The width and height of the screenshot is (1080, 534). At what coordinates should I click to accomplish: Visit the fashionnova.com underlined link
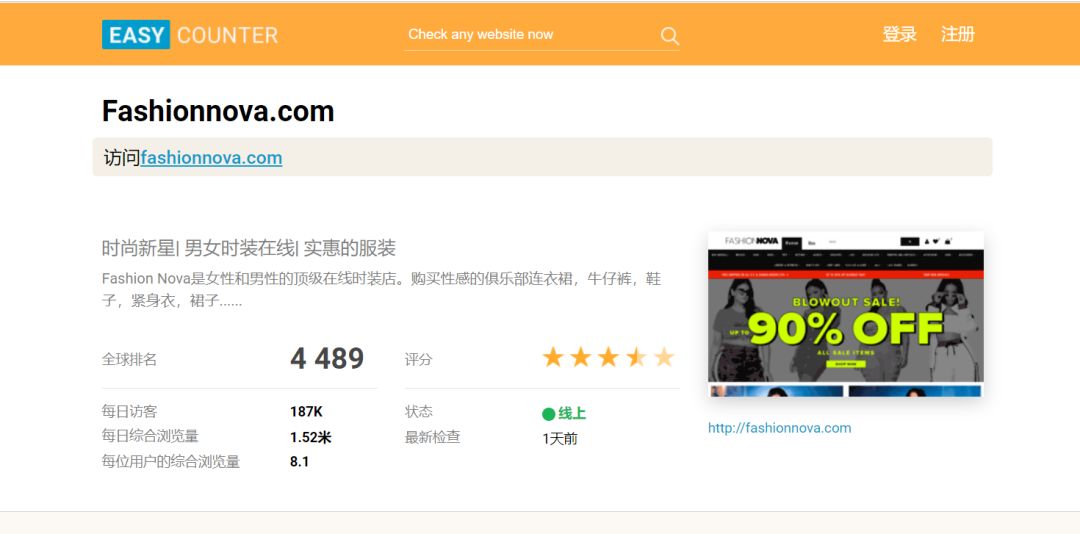tap(211, 158)
